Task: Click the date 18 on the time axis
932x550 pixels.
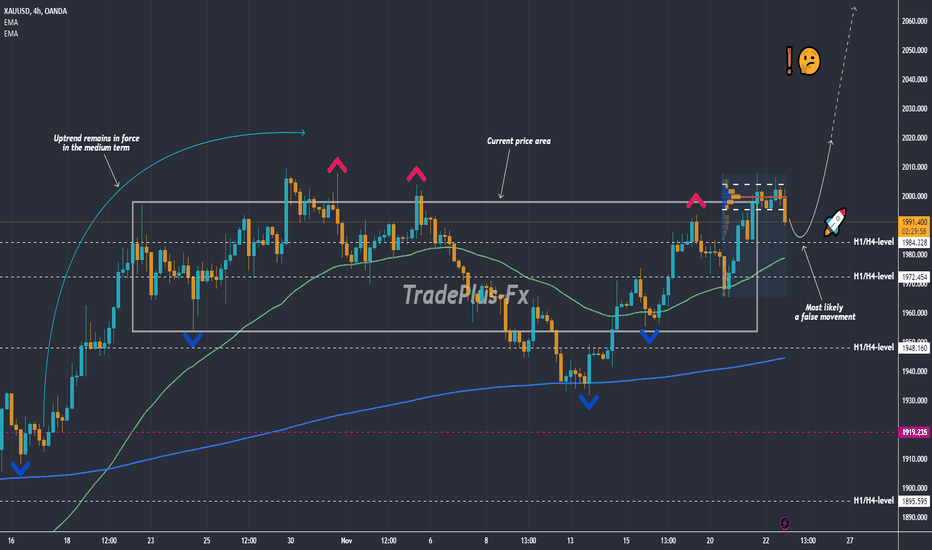Action: click(x=67, y=540)
